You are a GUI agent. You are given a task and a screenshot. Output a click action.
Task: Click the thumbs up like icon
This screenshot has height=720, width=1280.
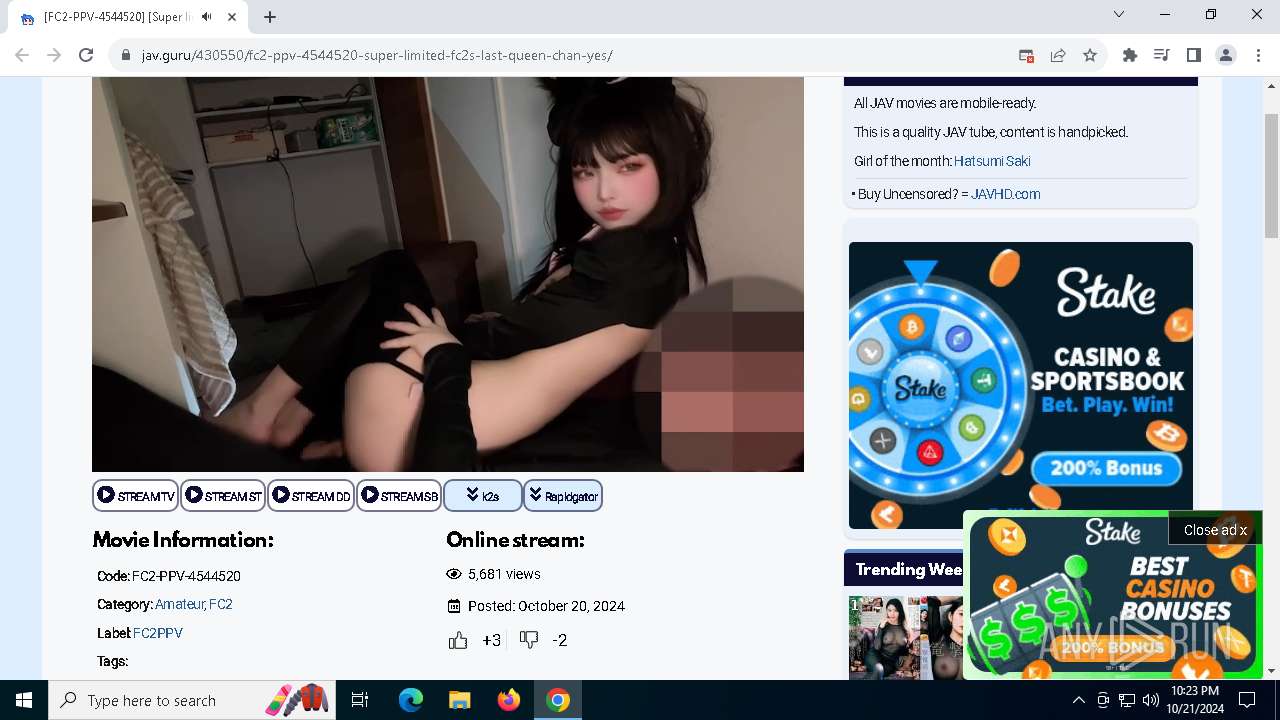(x=458, y=640)
